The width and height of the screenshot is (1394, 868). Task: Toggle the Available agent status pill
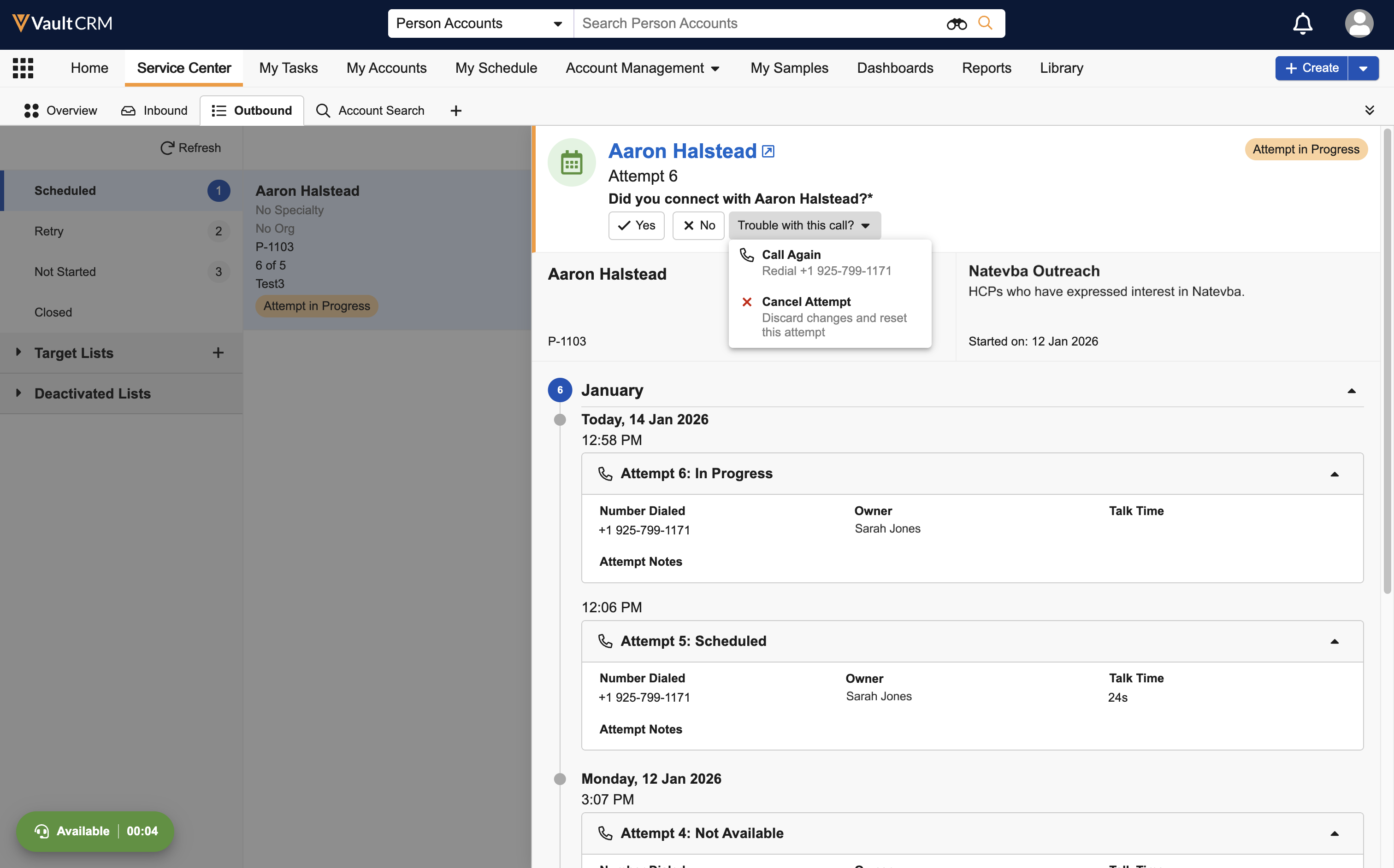pyautogui.click(x=95, y=831)
